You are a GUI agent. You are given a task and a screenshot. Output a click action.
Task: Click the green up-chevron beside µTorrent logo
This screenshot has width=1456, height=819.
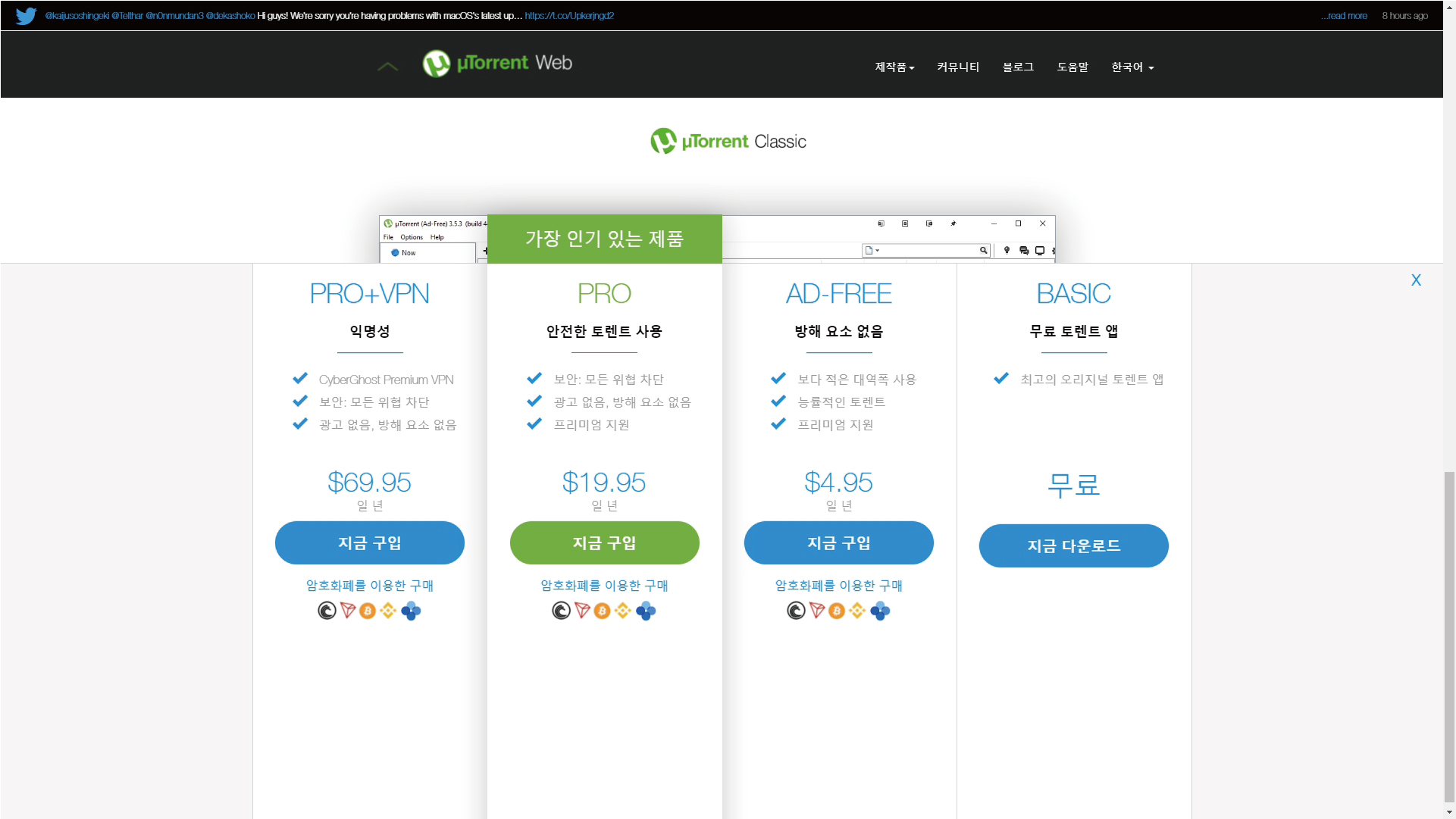[x=387, y=67]
